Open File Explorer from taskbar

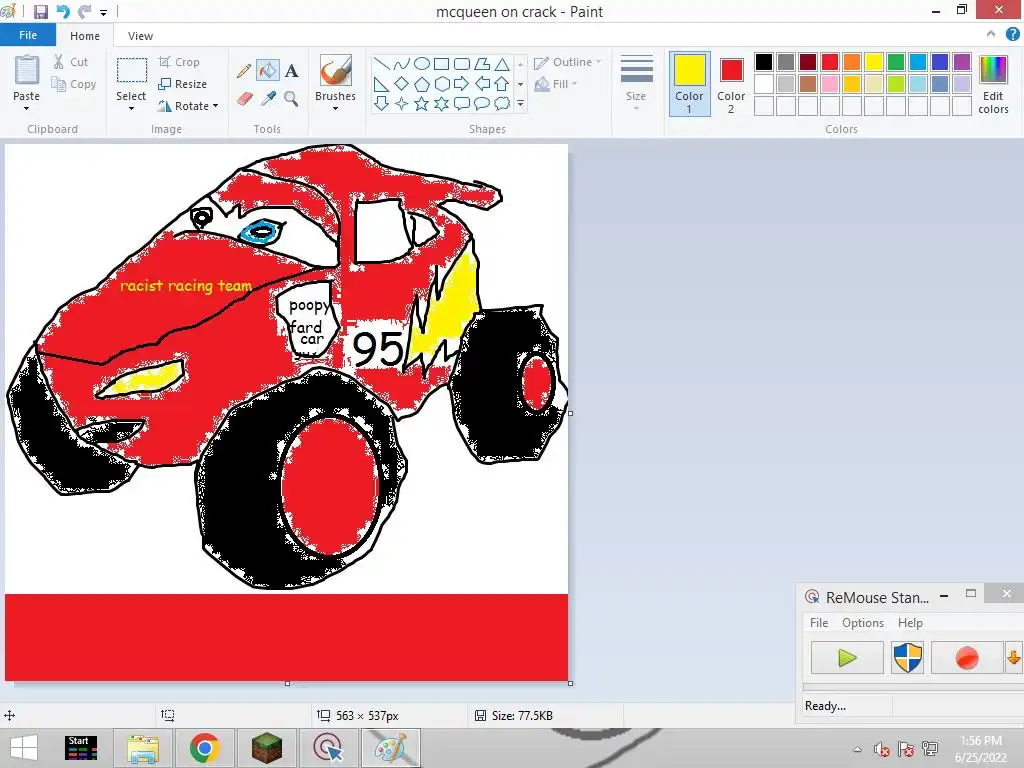click(143, 748)
